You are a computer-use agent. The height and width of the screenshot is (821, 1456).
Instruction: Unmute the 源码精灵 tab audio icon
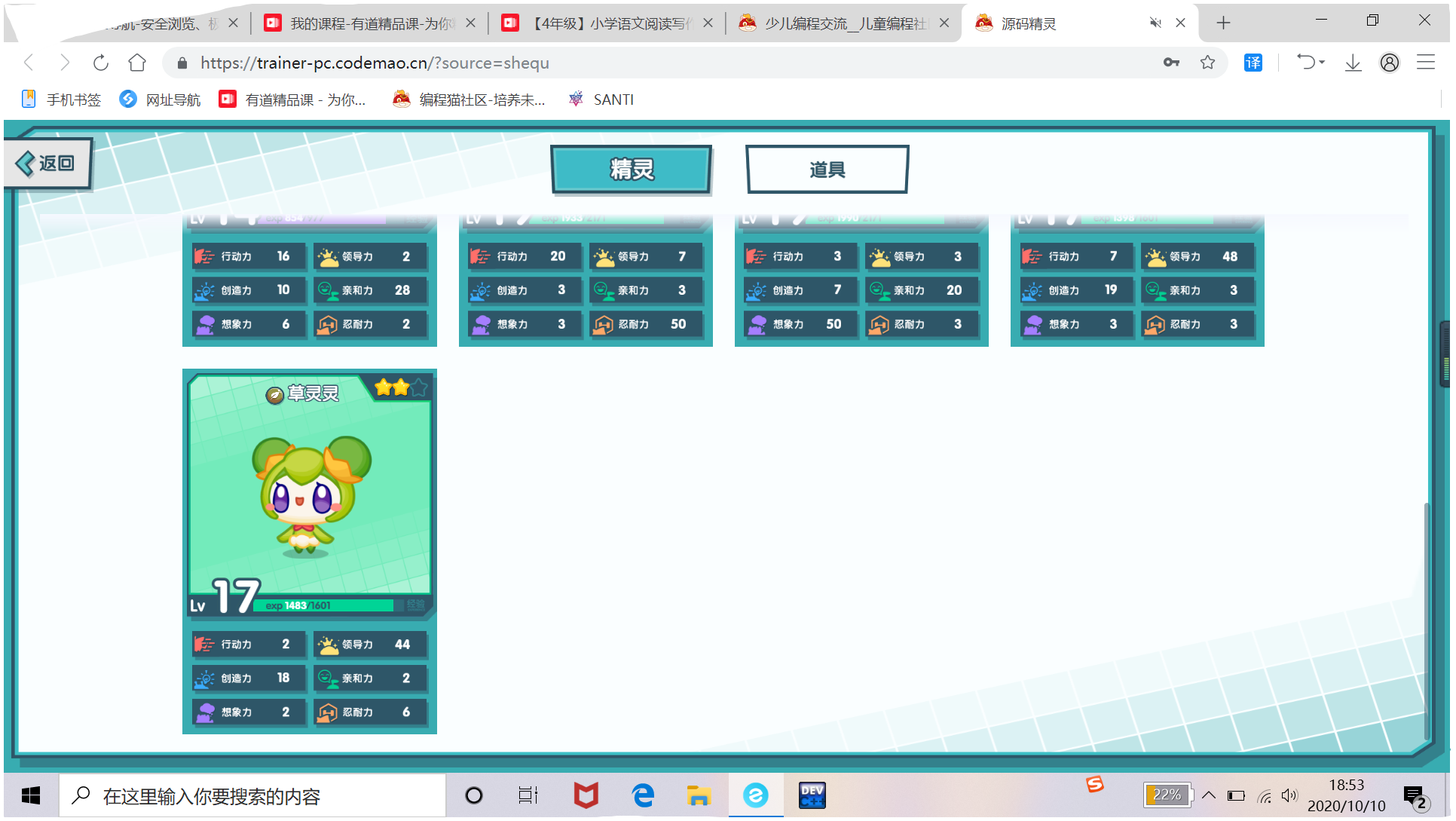[x=1155, y=23]
